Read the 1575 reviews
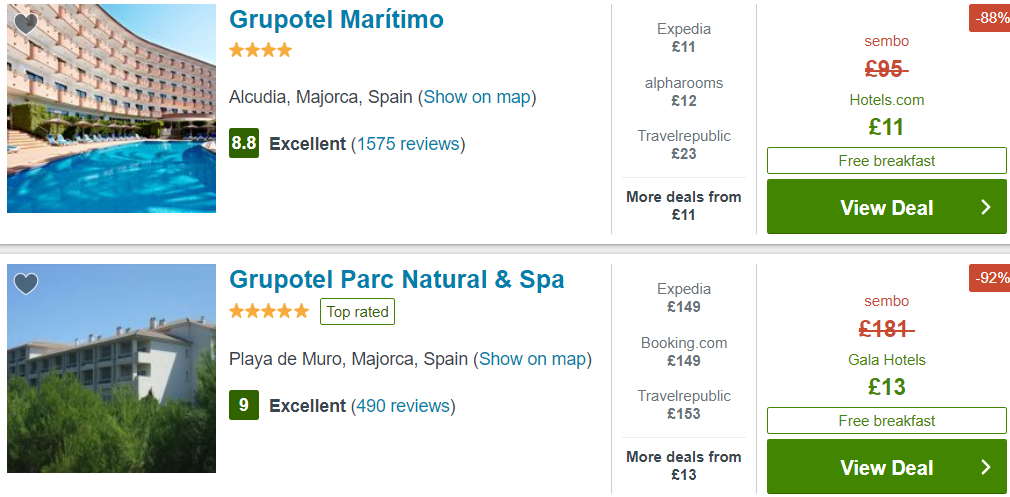 coord(408,144)
